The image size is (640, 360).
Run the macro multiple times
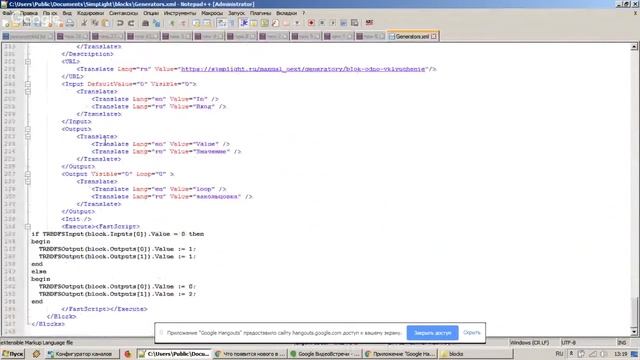tap(344, 23)
